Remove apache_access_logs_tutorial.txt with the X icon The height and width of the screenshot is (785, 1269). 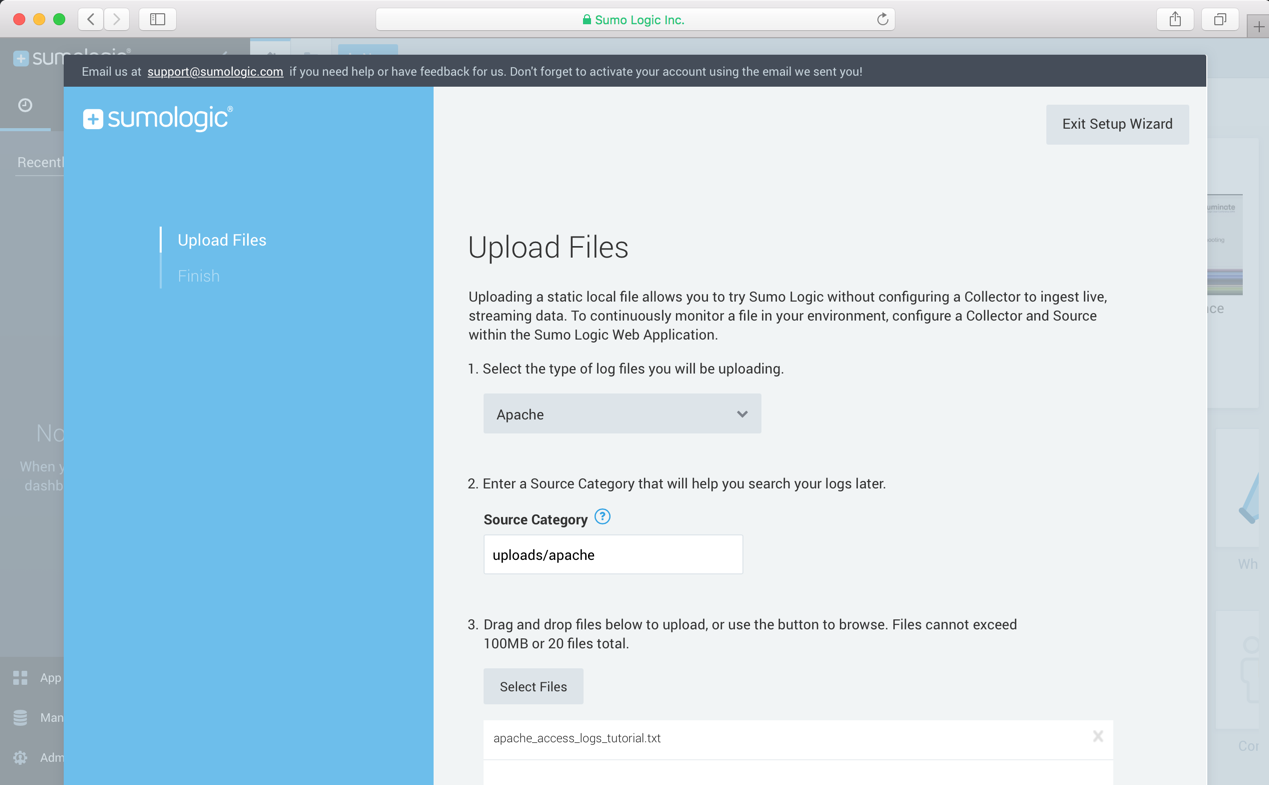tap(1098, 737)
